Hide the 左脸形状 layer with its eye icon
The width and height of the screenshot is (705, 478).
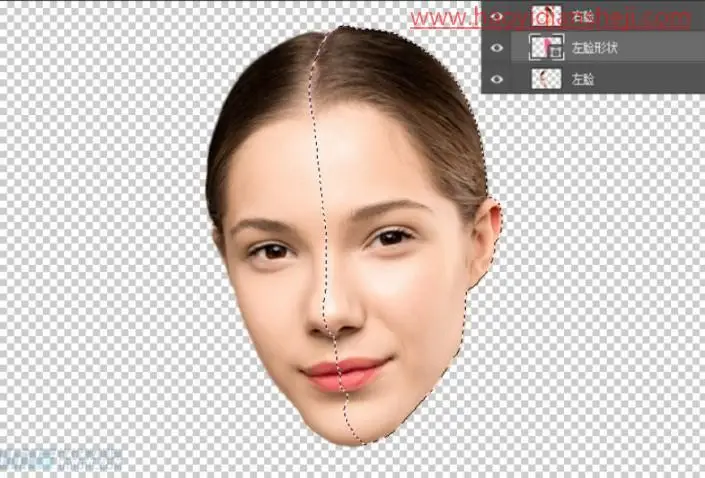tap(496, 47)
